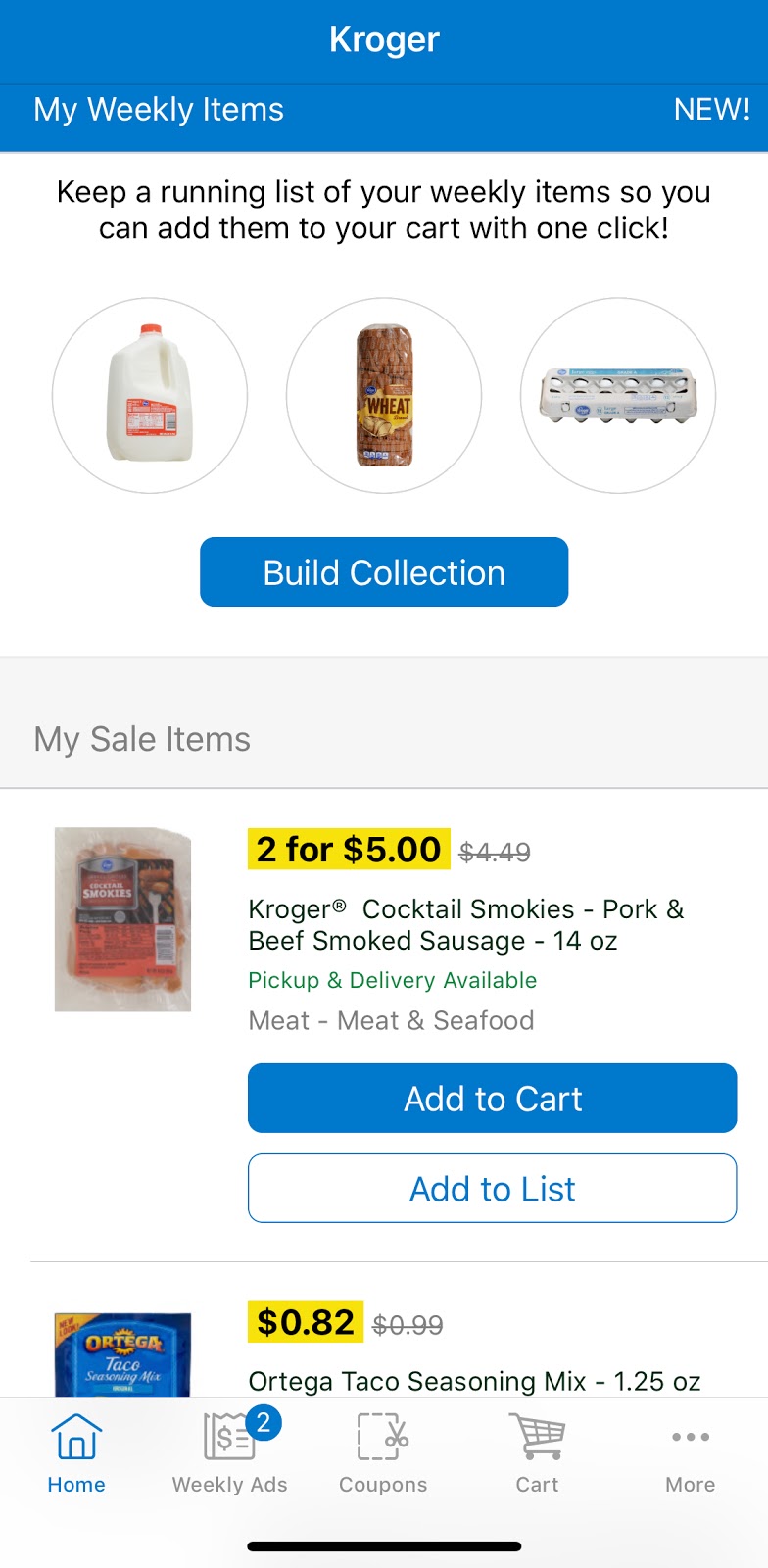Tap the 2 for $5.00 sale price tag
This screenshot has width=768, height=1568.
click(349, 849)
